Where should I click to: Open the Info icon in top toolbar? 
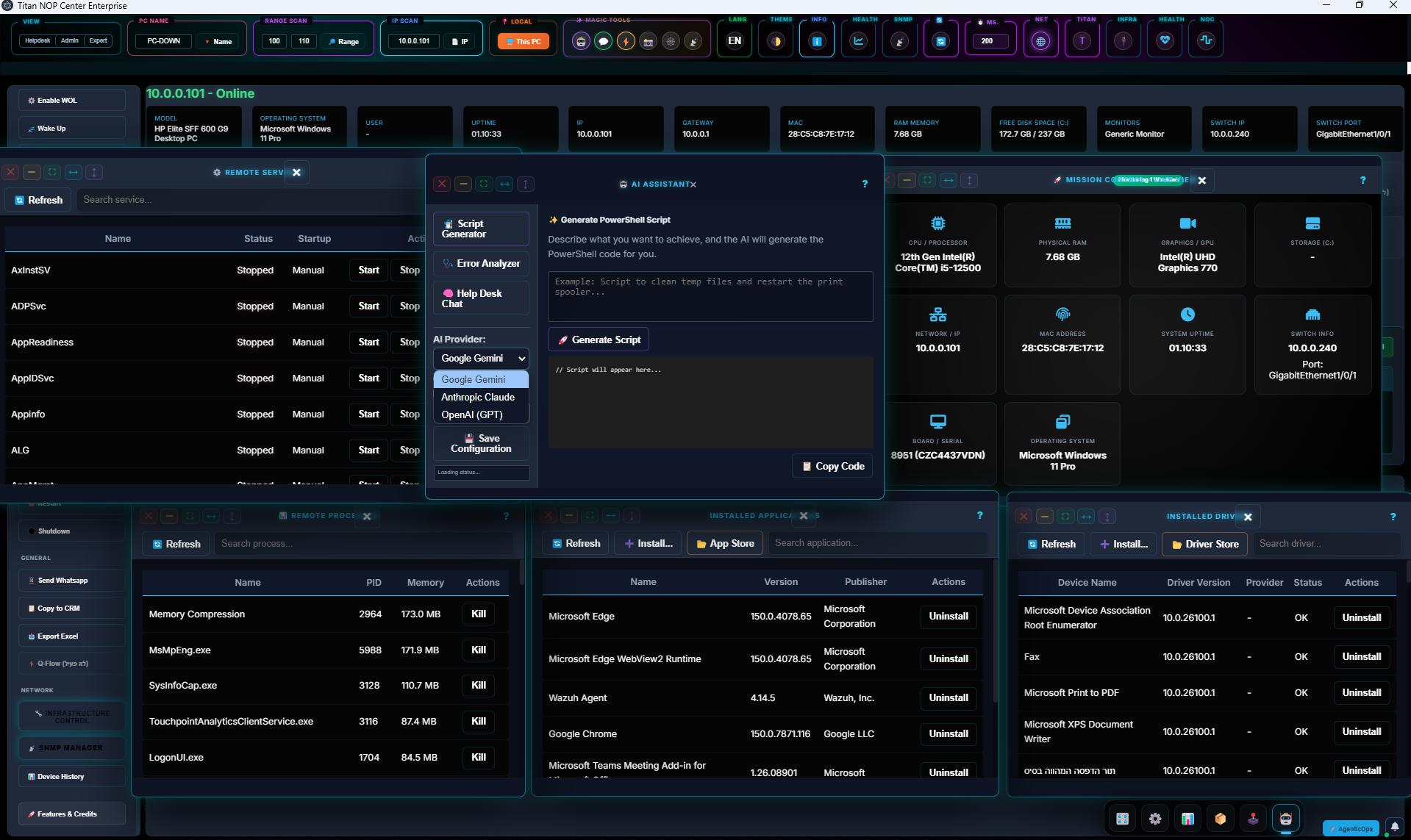point(817,41)
